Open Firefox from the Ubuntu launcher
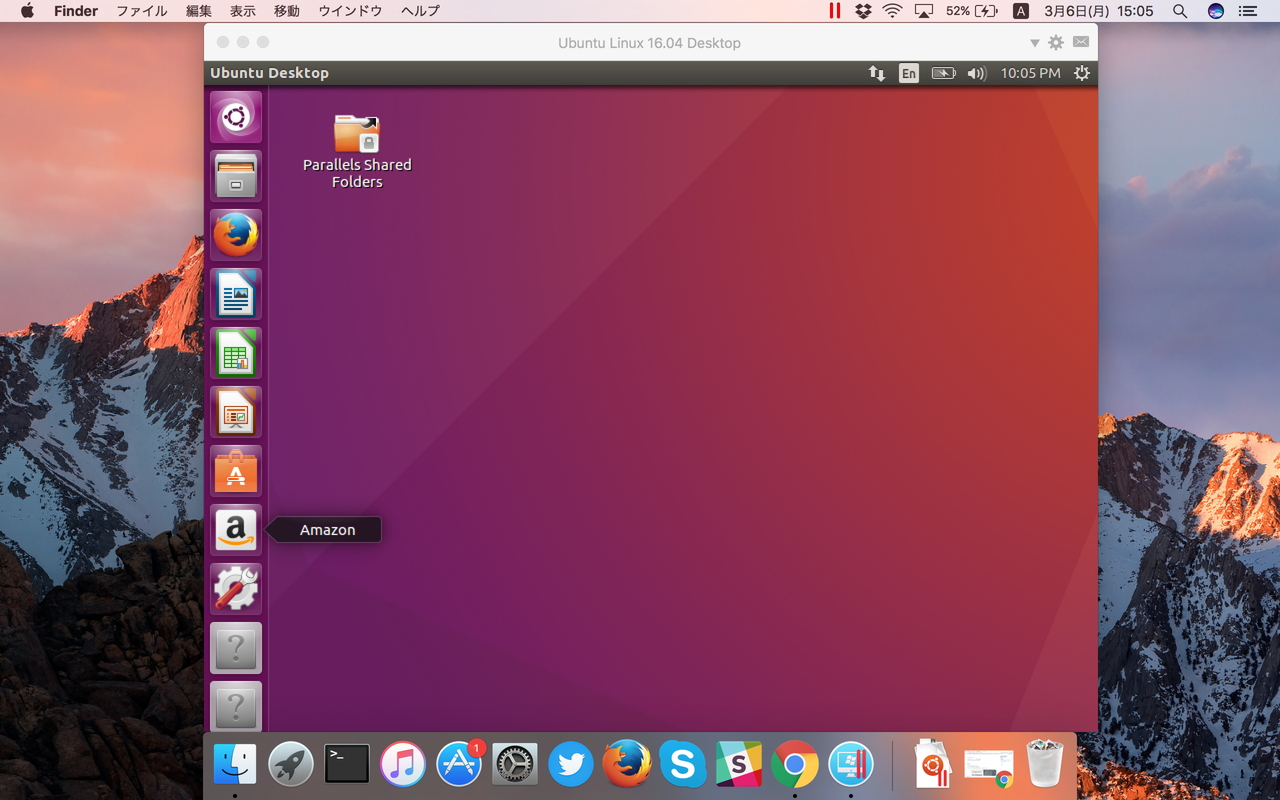Image resolution: width=1280 pixels, height=800 pixels. [x=236, y=235]
